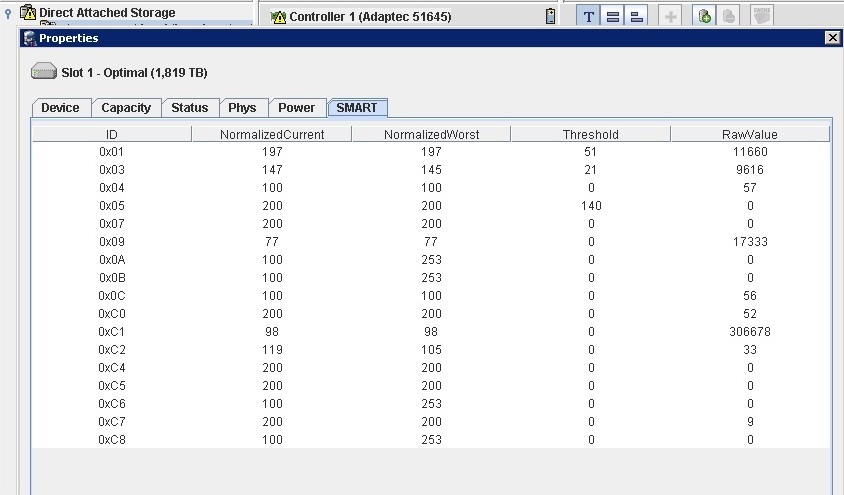Image resolution: width=844 pixels, height=495 pixels.
Task: Switch to the Phys tab
Action: pyautogui.click(x=242, y=108)
